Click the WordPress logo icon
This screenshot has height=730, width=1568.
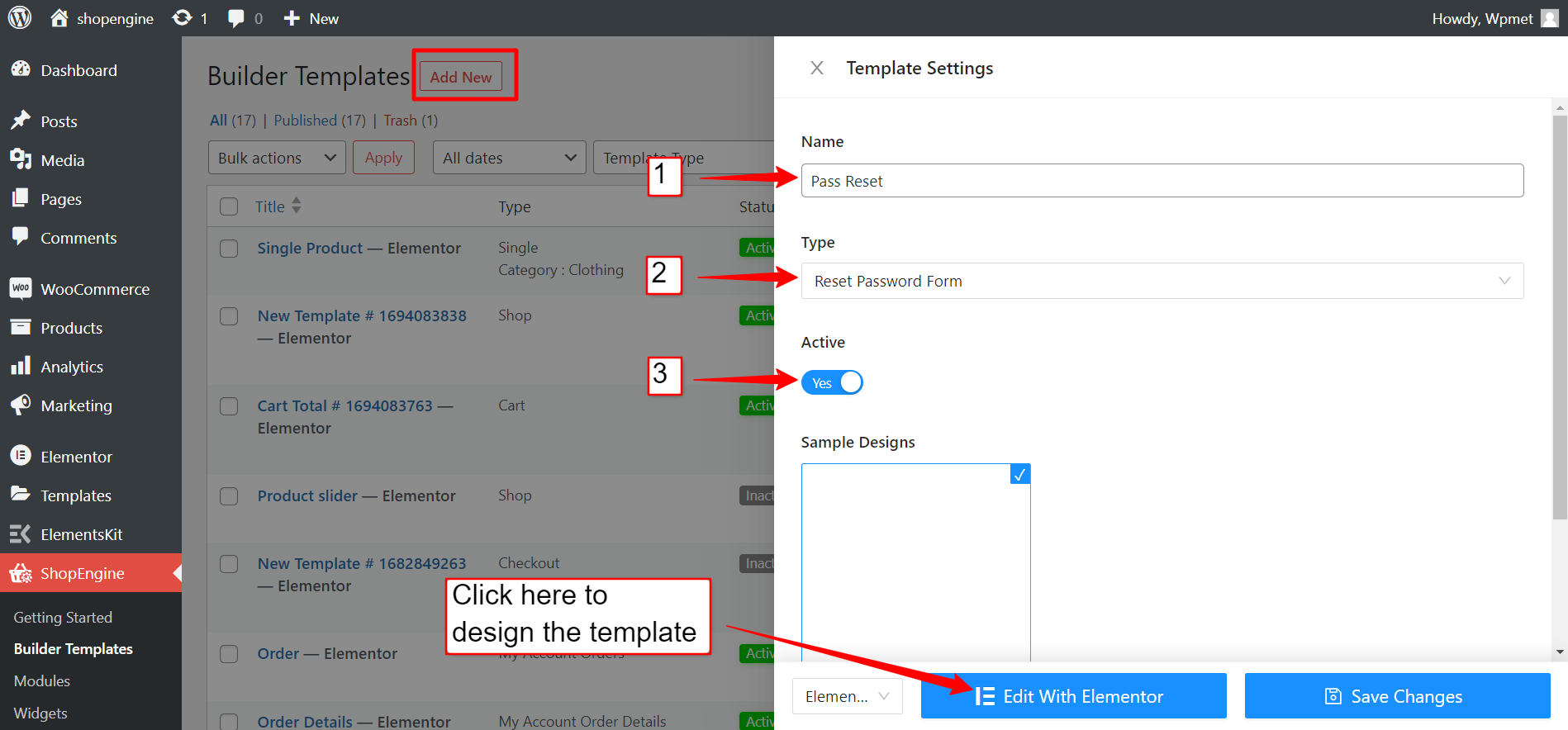pos(20,17)
